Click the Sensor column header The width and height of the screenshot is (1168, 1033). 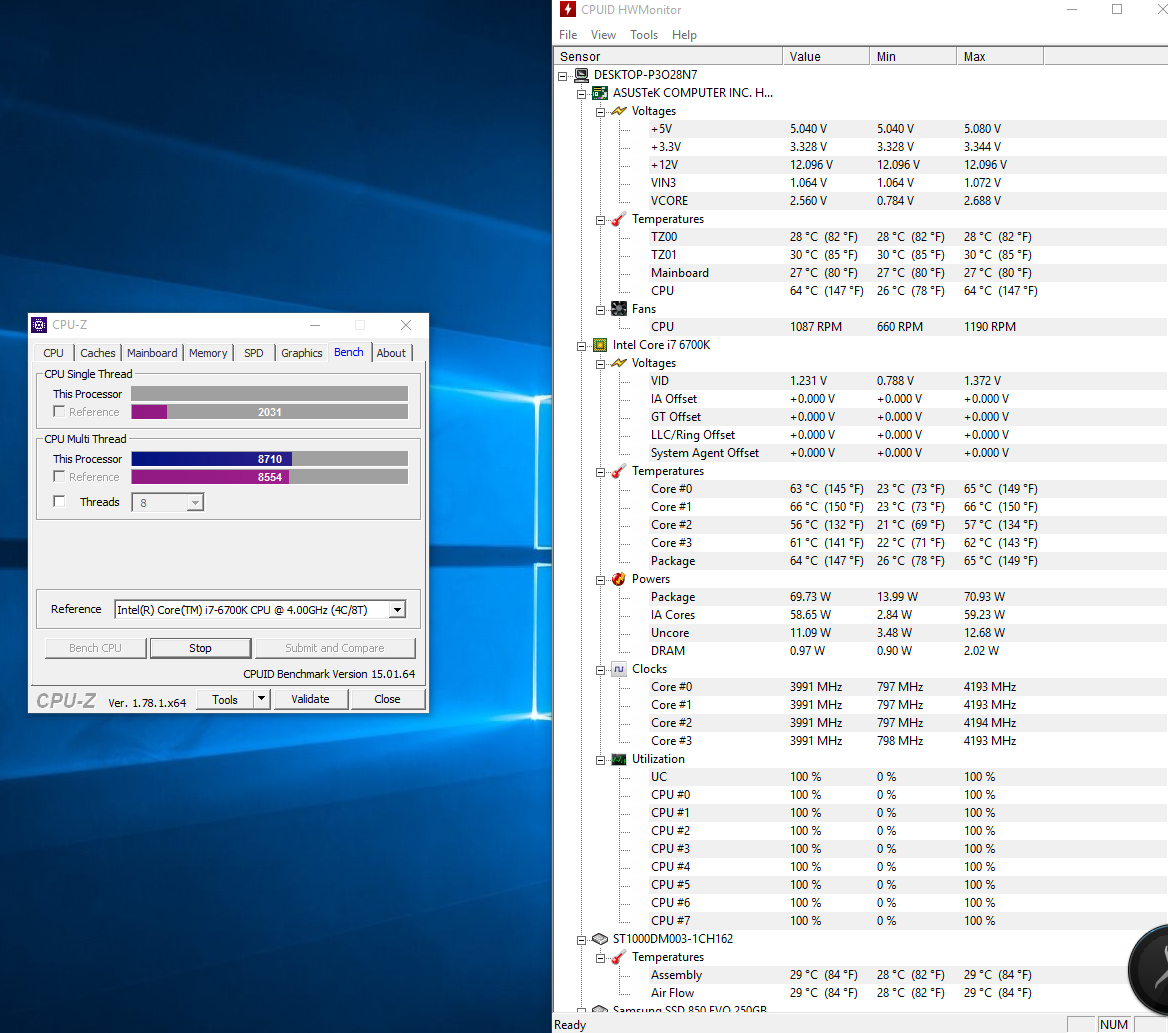[668, 57]
